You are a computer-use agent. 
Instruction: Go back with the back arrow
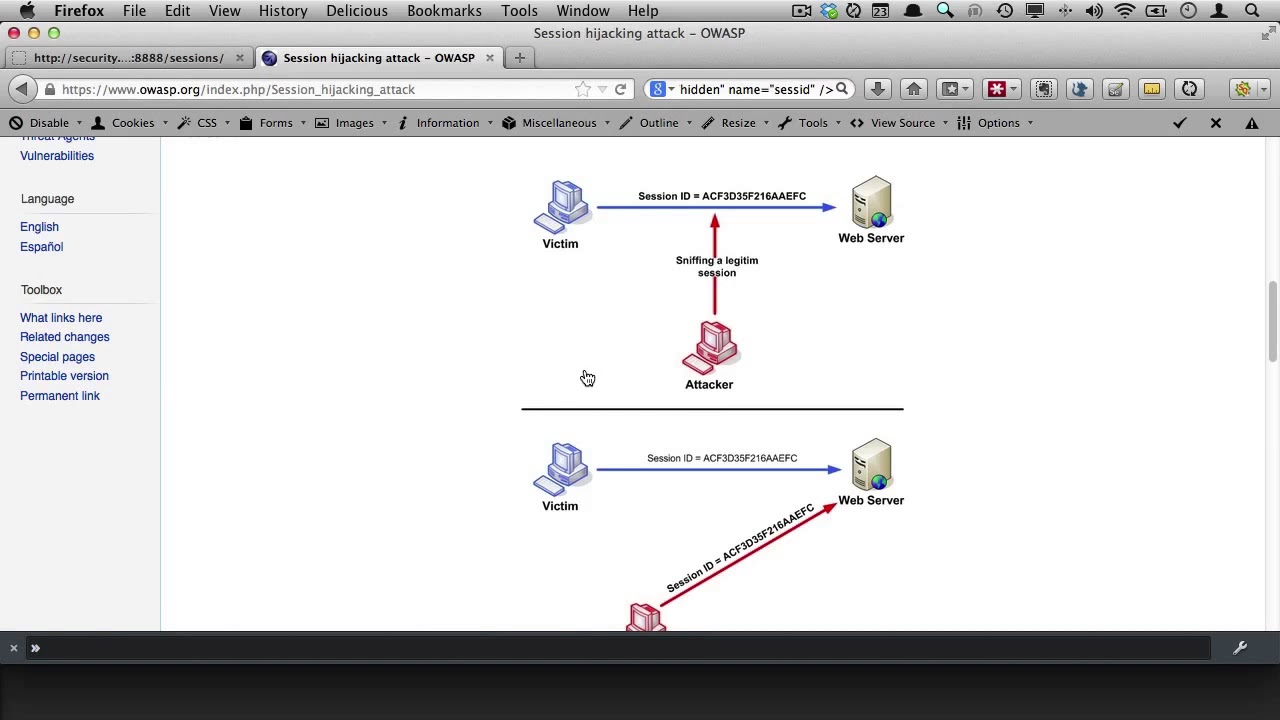[x=21, y=89]
